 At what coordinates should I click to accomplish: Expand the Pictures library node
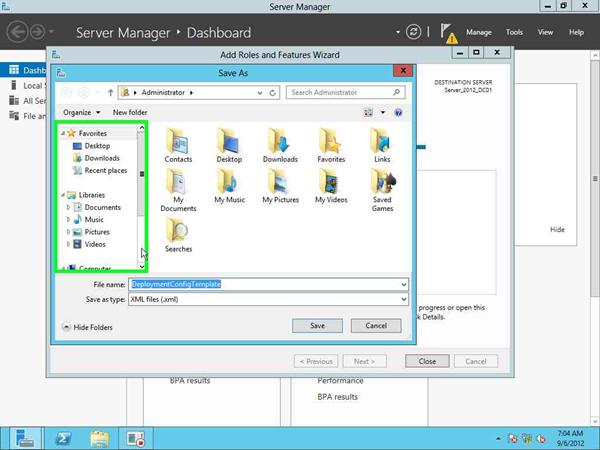[68, 232]
